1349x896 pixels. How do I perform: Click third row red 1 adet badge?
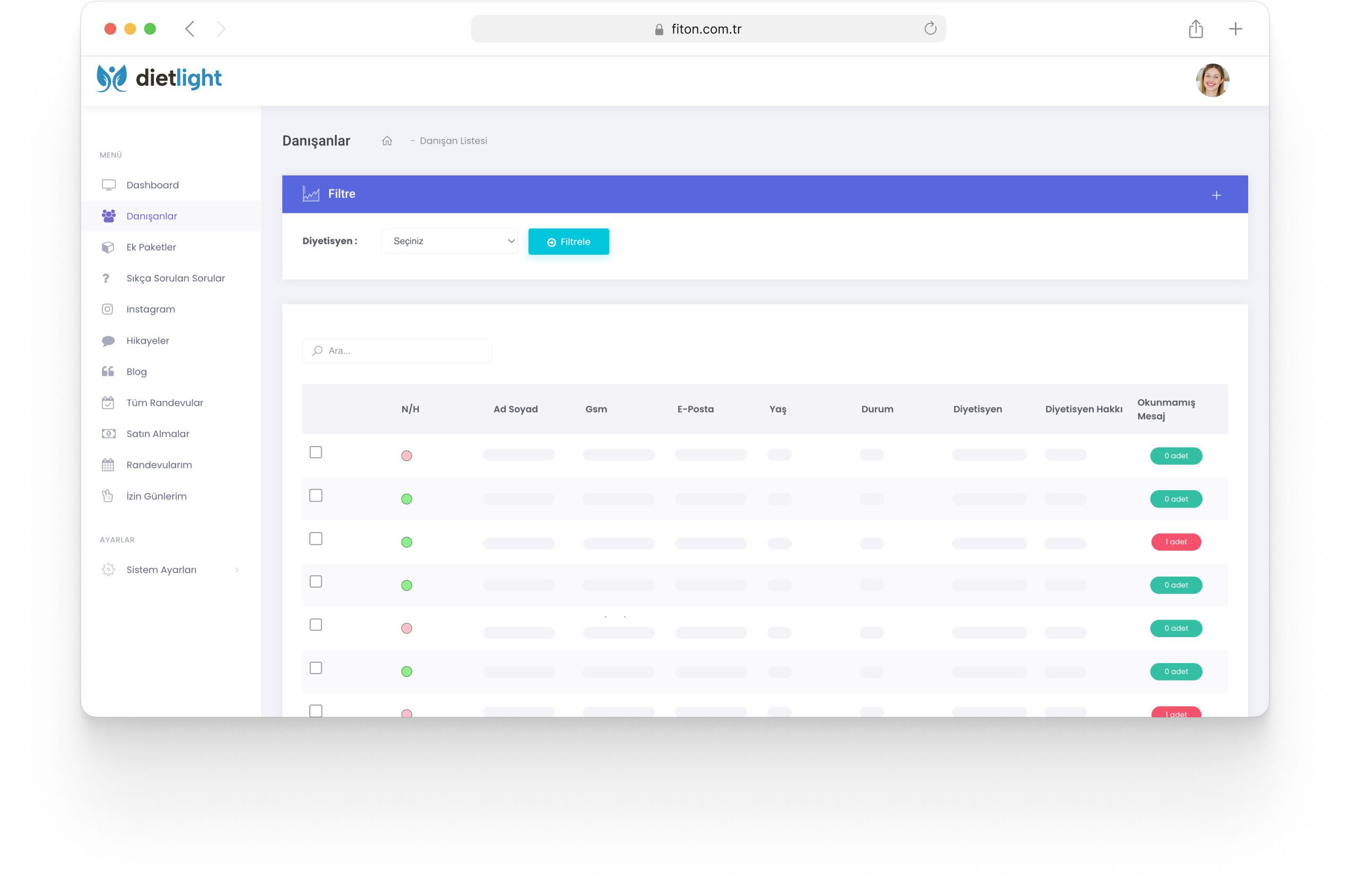[x=1176, y=542]
